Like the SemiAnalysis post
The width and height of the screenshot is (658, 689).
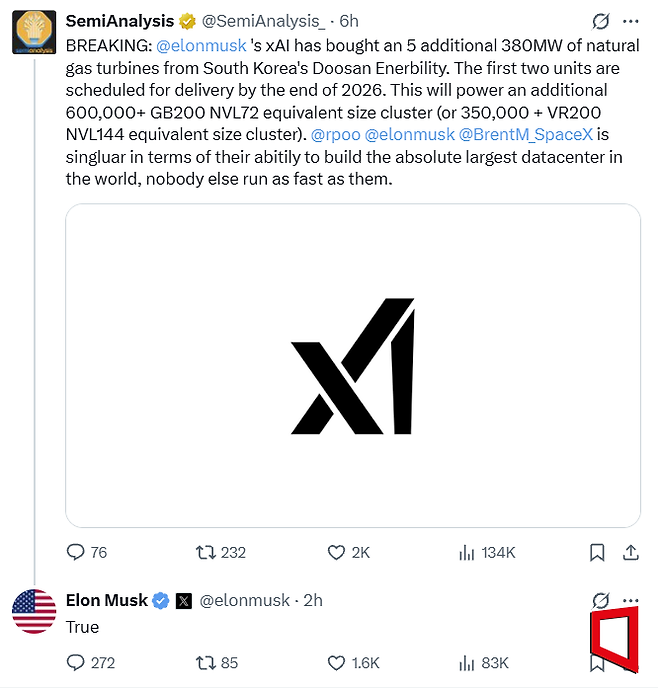[x=337, y=552]
